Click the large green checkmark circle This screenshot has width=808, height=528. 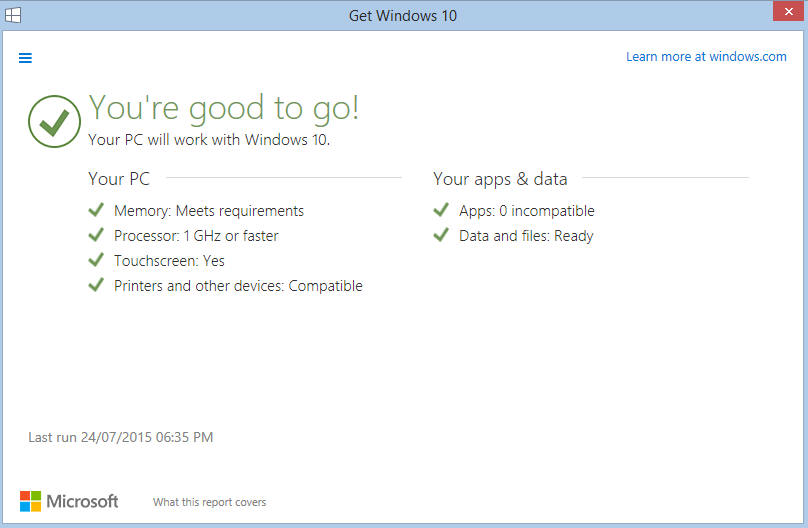point(54,122)
